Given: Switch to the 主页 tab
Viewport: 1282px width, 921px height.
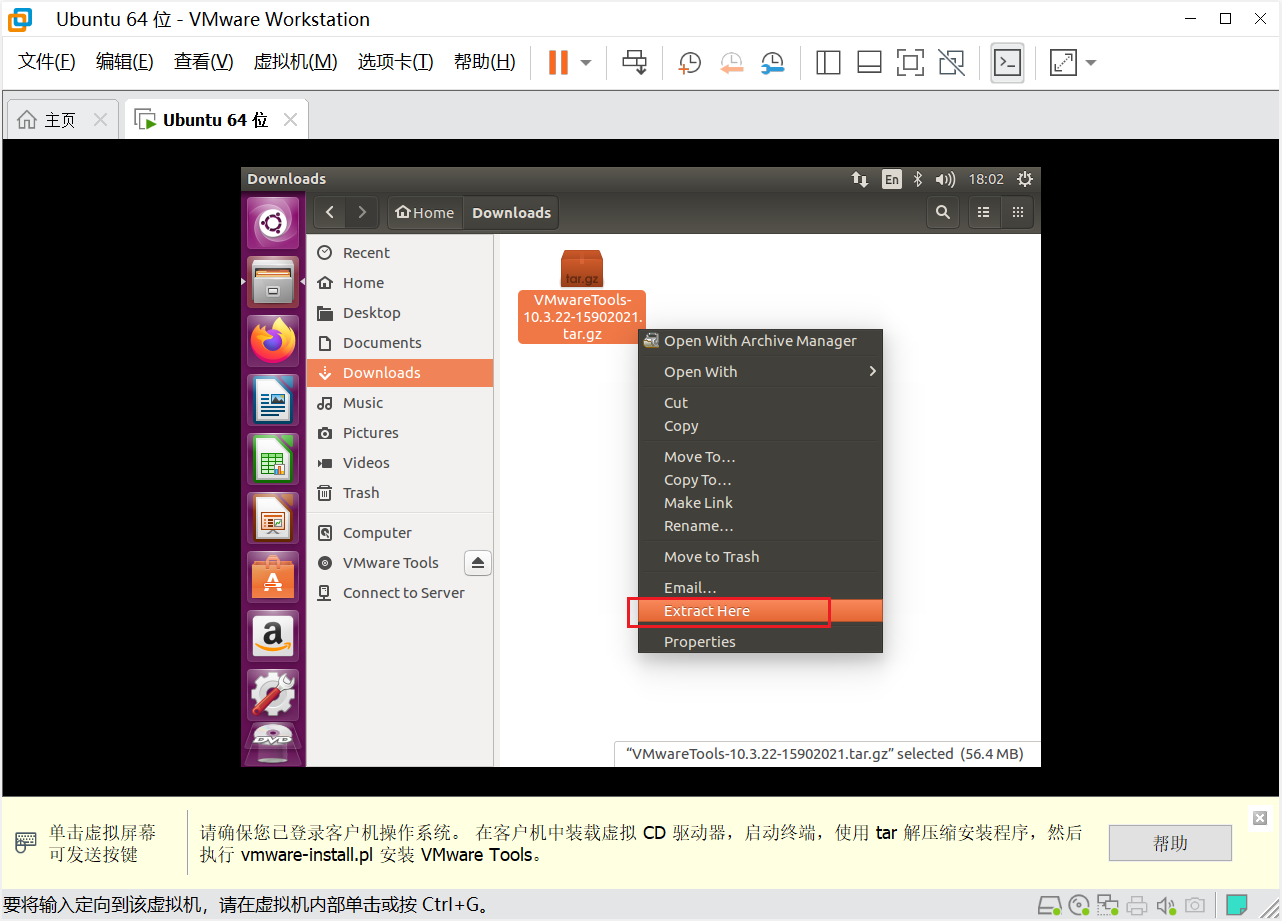Looking at the screenshot, I should point(60,120).
